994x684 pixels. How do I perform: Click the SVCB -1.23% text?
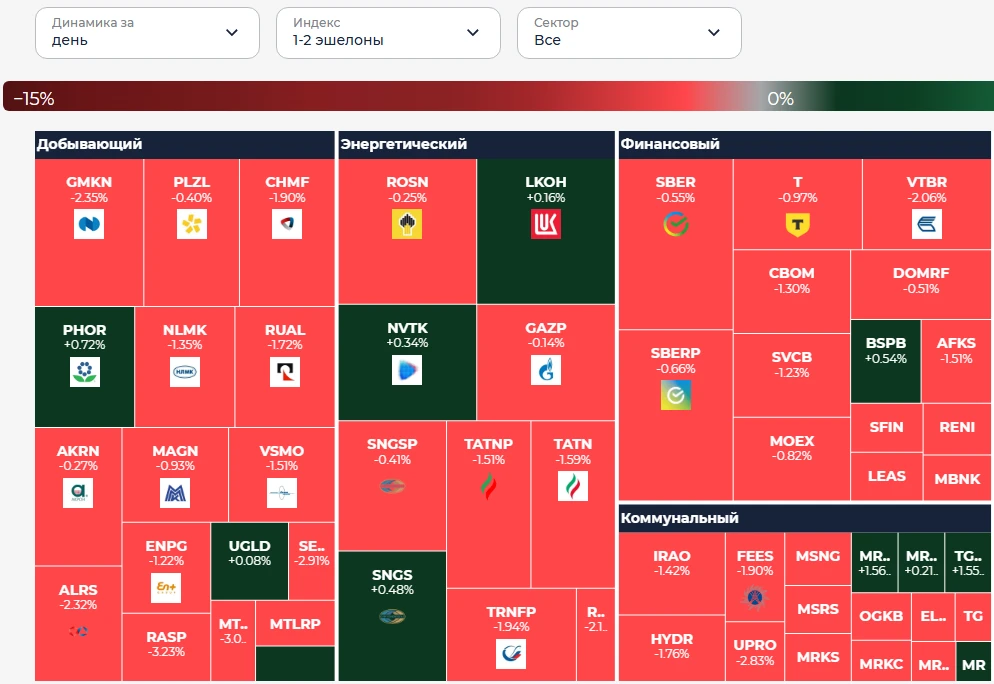[792, 373]
